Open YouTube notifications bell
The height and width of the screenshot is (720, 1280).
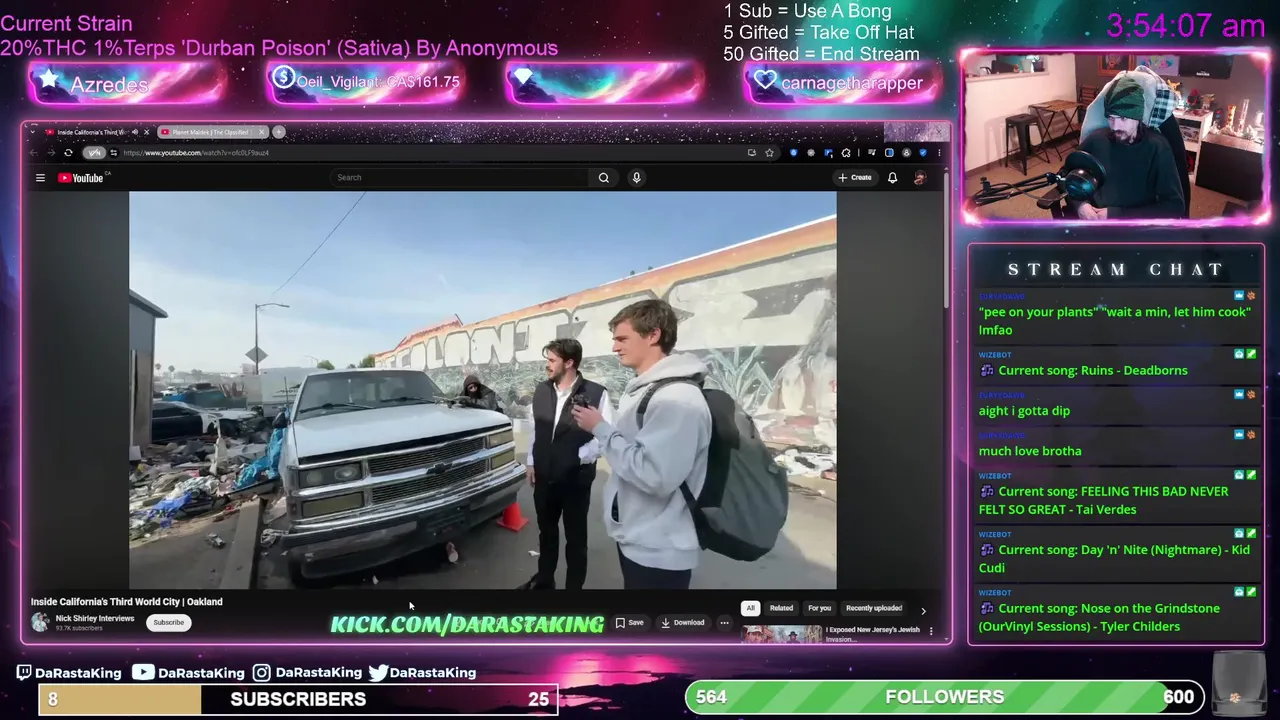click(892, 178)
